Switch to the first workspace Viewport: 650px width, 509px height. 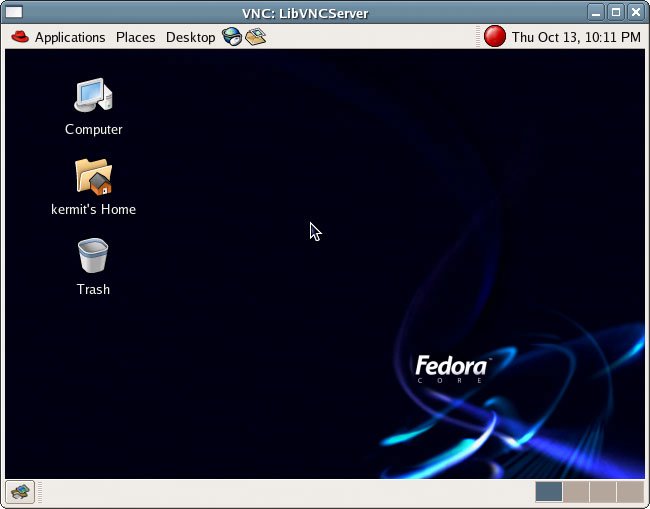549,491
